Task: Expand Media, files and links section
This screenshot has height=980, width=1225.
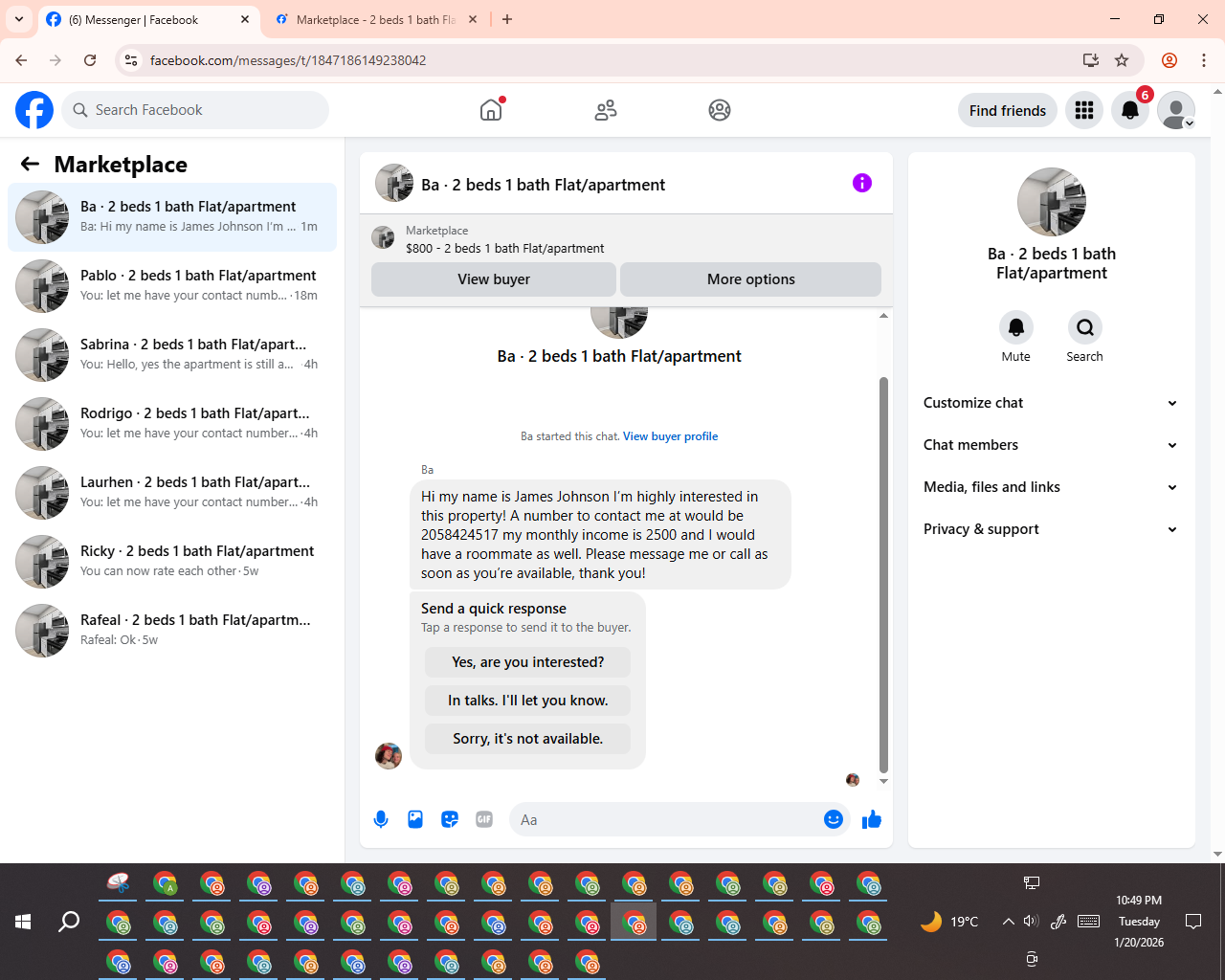Action: (x=1051, y=487)
